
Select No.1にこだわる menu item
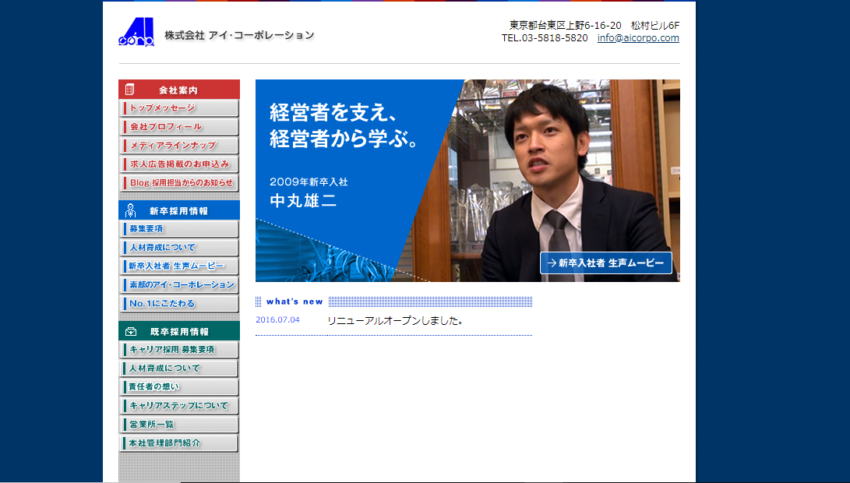(x=178, y=304)
